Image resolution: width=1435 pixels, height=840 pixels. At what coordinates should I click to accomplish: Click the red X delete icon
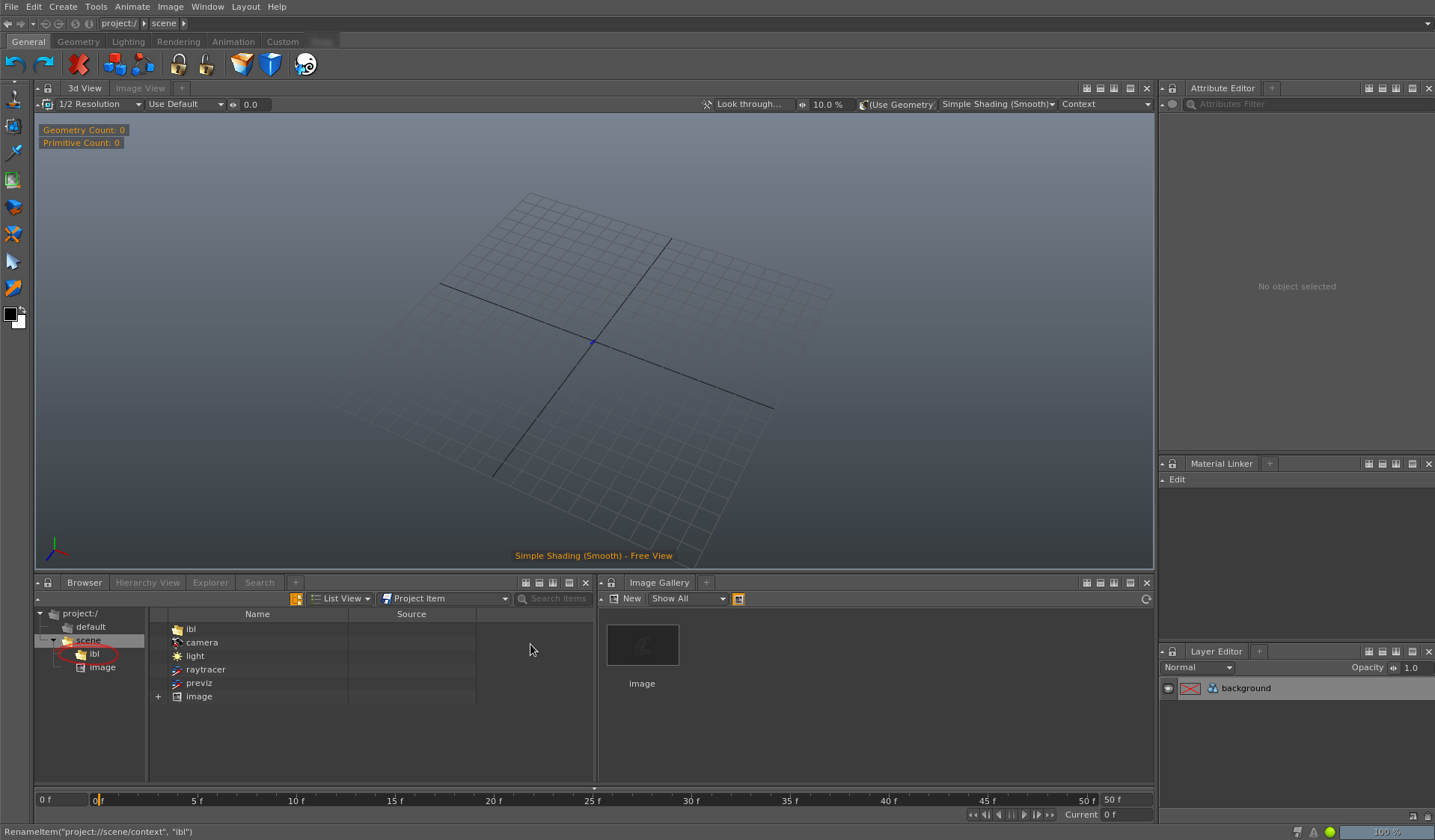click(79, 64)
